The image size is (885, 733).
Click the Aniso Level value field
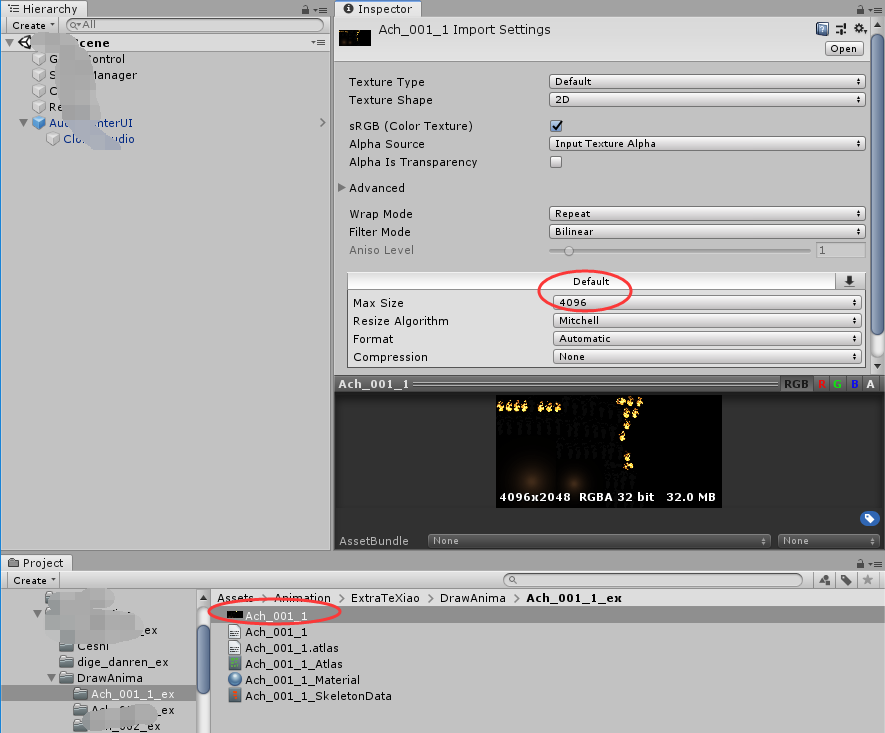[840, 250]
